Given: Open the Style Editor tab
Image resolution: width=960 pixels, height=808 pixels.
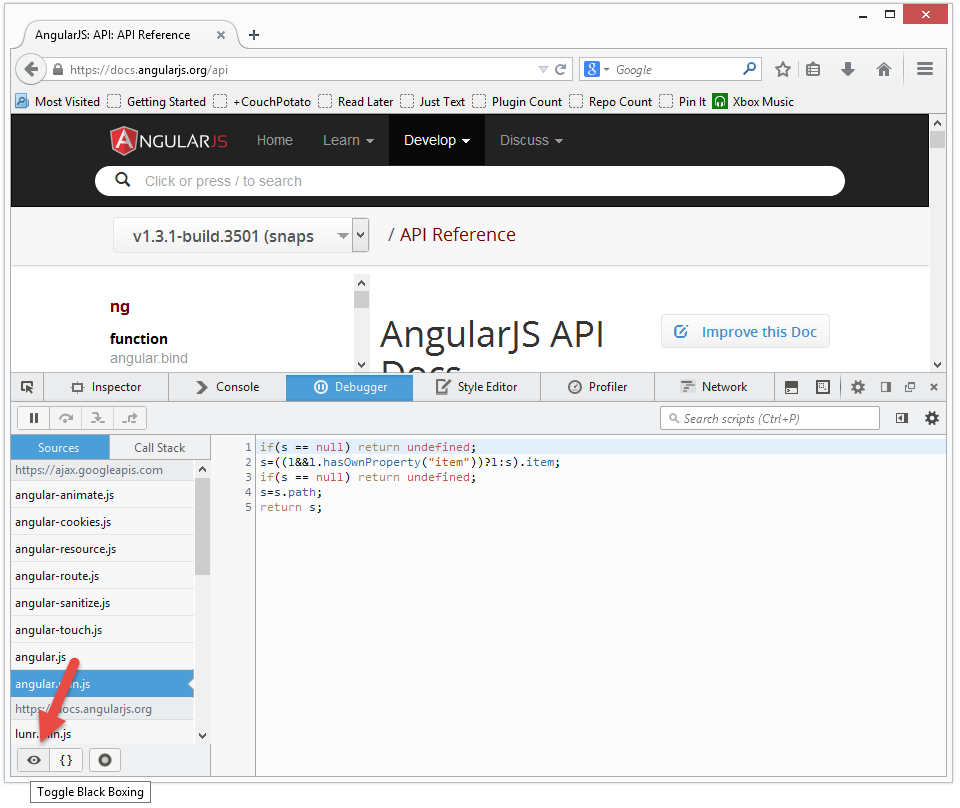Looking at the screenshot, I should click(476, 387).
